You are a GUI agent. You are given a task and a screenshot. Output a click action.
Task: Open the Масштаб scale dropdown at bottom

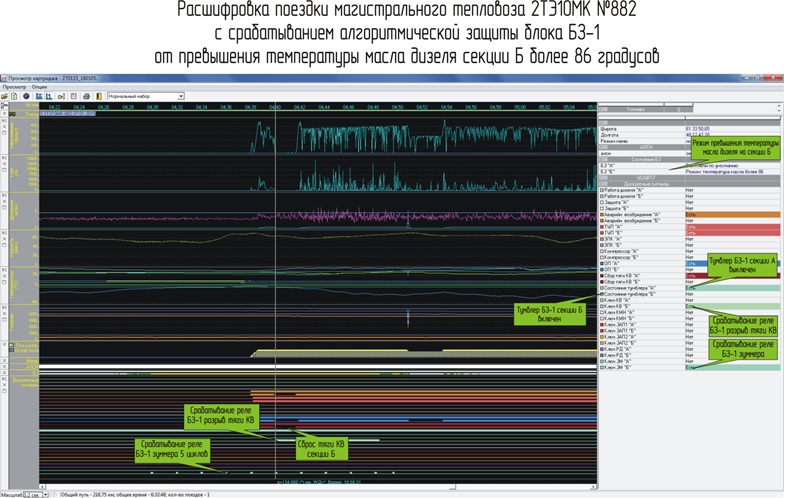45,494
